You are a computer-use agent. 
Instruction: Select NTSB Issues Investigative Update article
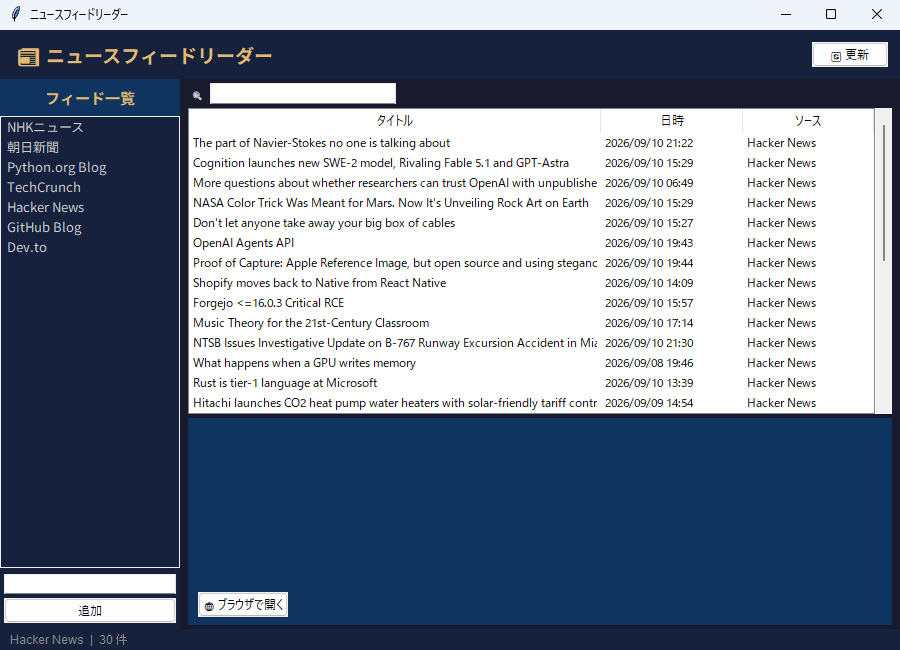click(531, 343)
